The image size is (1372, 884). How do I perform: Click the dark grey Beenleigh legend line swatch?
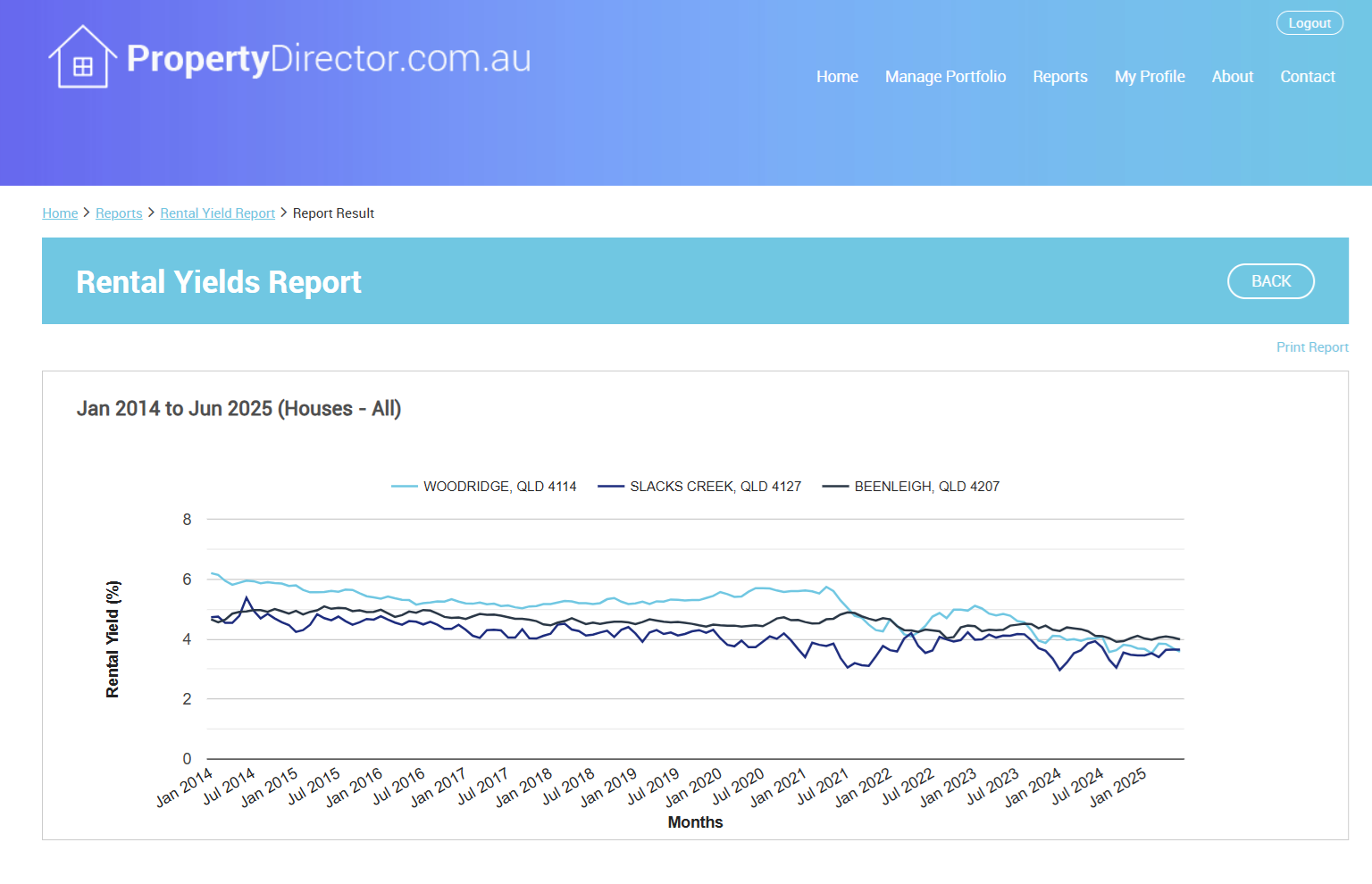835,487
